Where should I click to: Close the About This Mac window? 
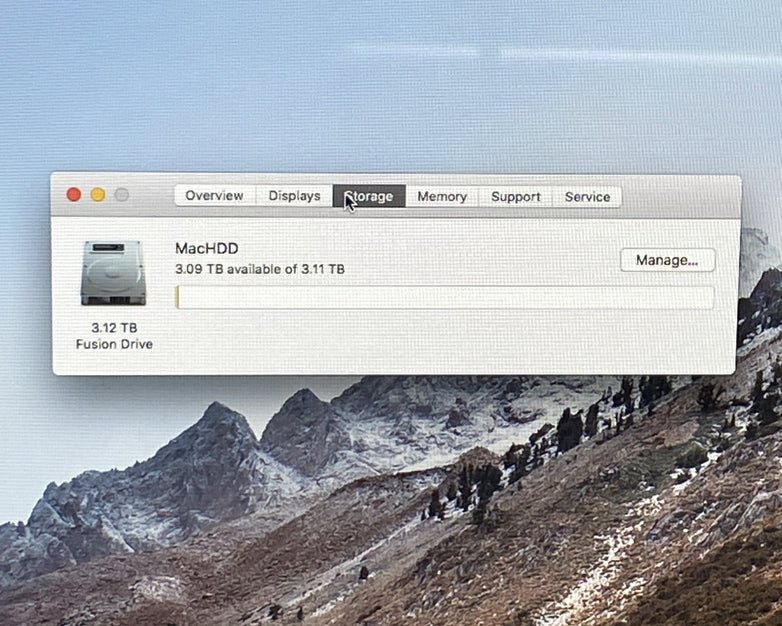coord(74,195)
